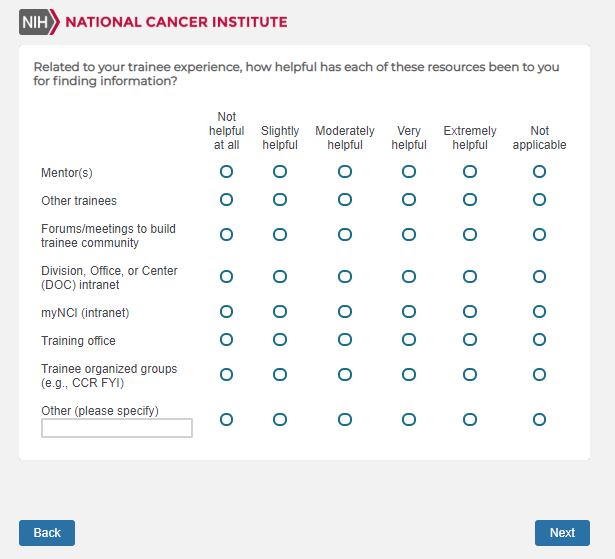
Task: Rate myNCI (intranet) as Moderately helpful
Action: pyautogui.click(x=345, y=312)
